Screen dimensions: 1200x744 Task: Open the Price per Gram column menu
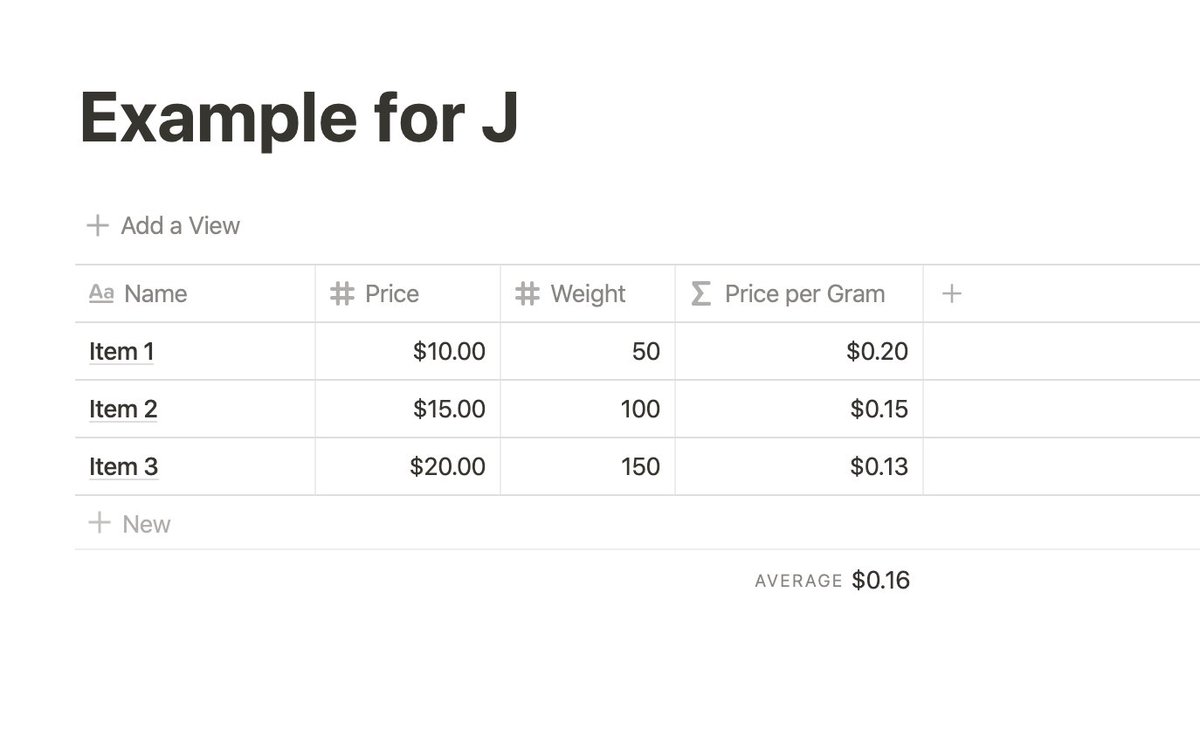pos(804,294)
